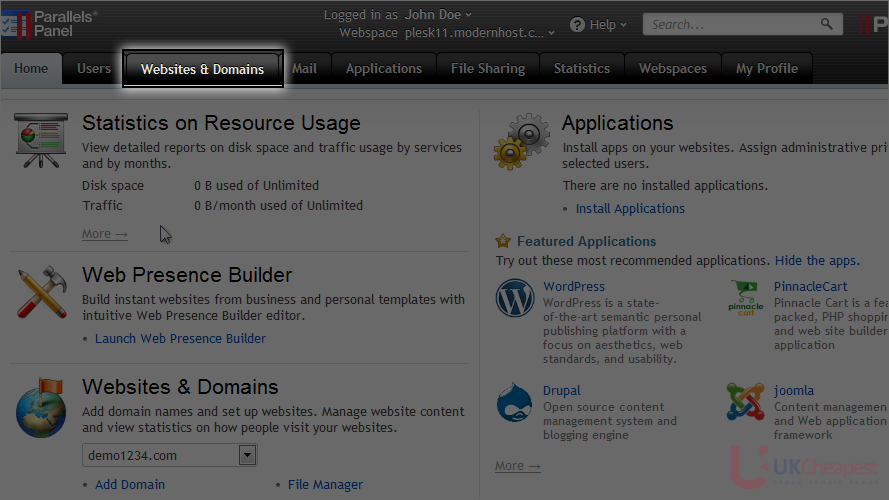Image resolution: width=889 pixels, height=500 pixels.
Task: Click the Applications section heading
Action: (617, 123)
